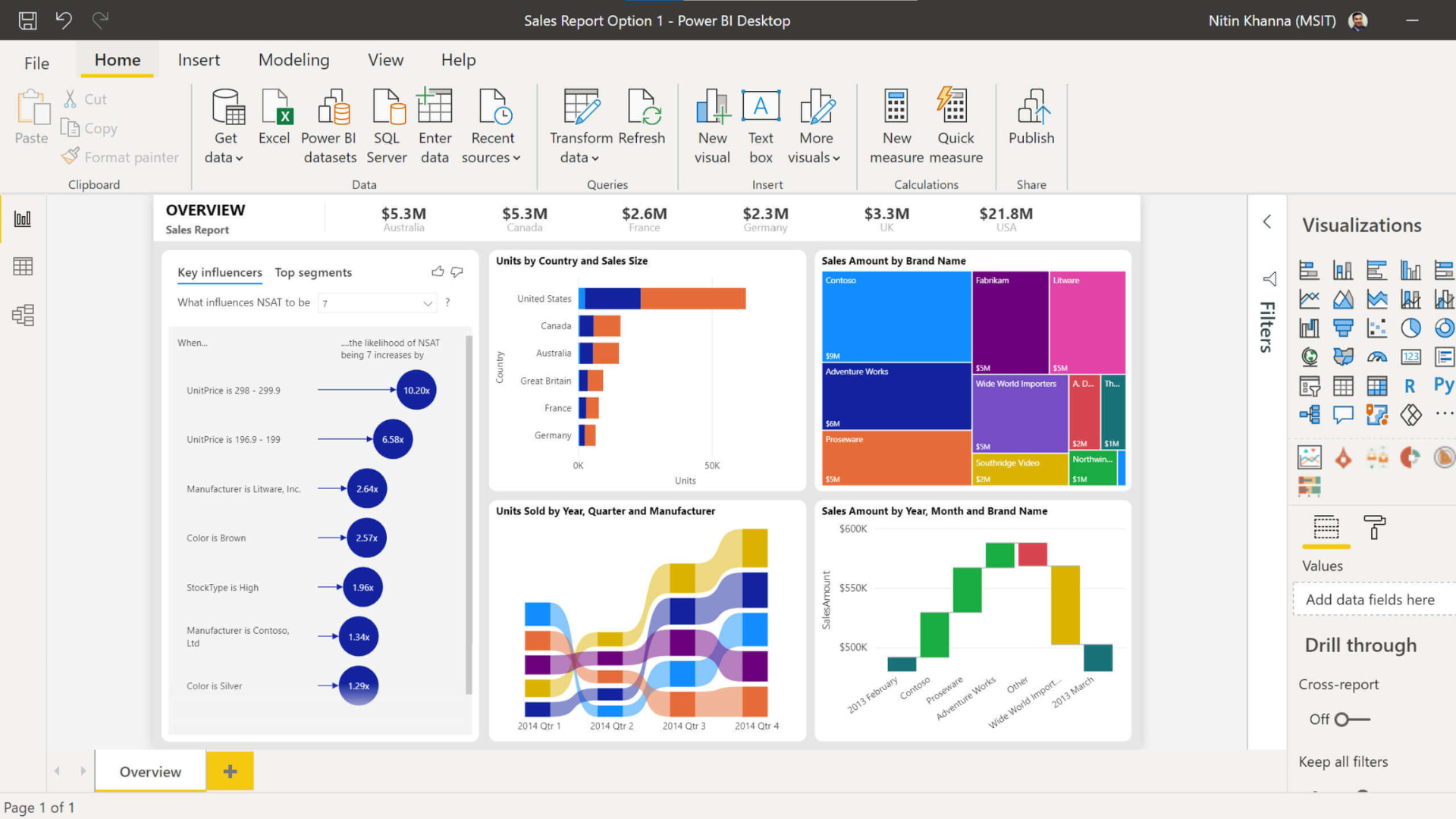Switch to the Insert ribbon tab
The image size is (1456, 819).
[199, 59]
